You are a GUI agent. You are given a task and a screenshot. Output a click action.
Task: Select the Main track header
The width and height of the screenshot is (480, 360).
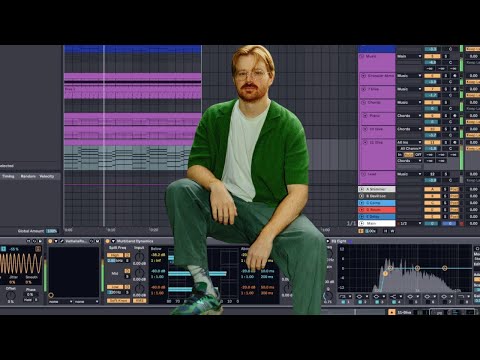(x=377, y=223)
